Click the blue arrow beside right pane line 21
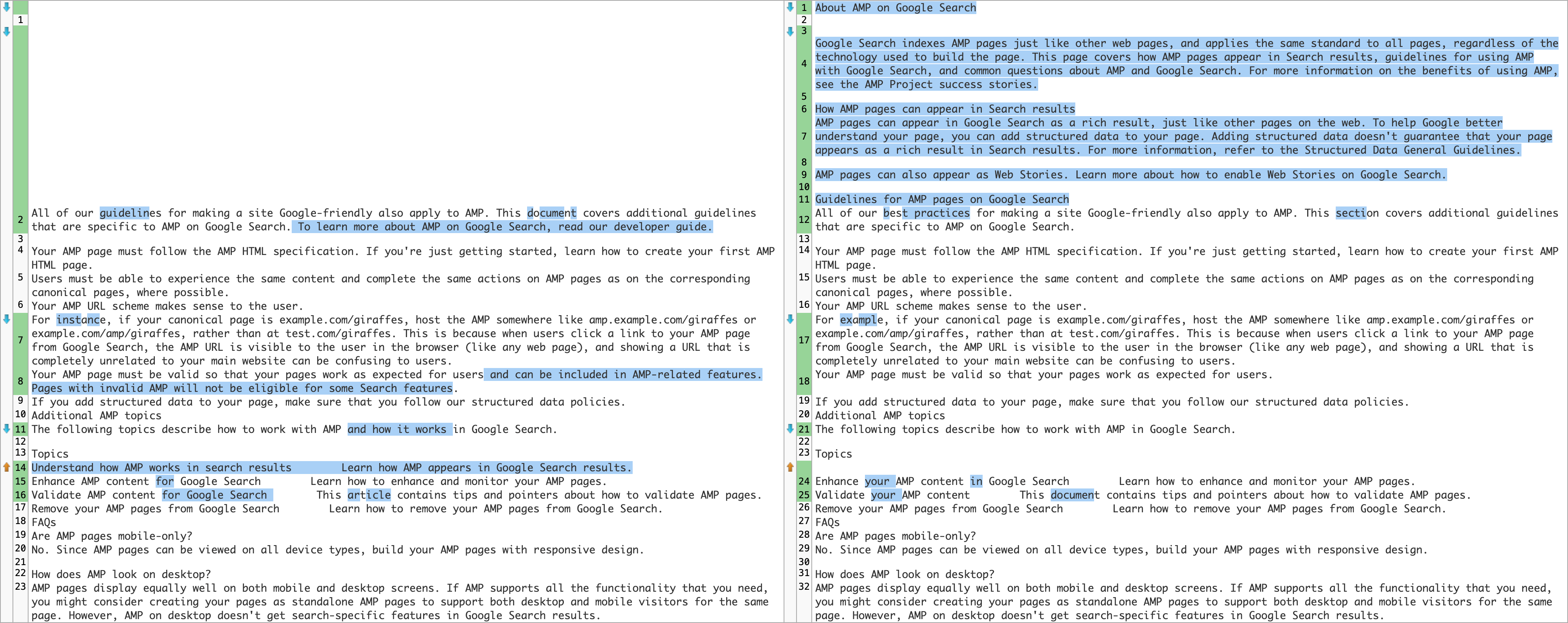The image size is (1568, 623). pos(790,428)
